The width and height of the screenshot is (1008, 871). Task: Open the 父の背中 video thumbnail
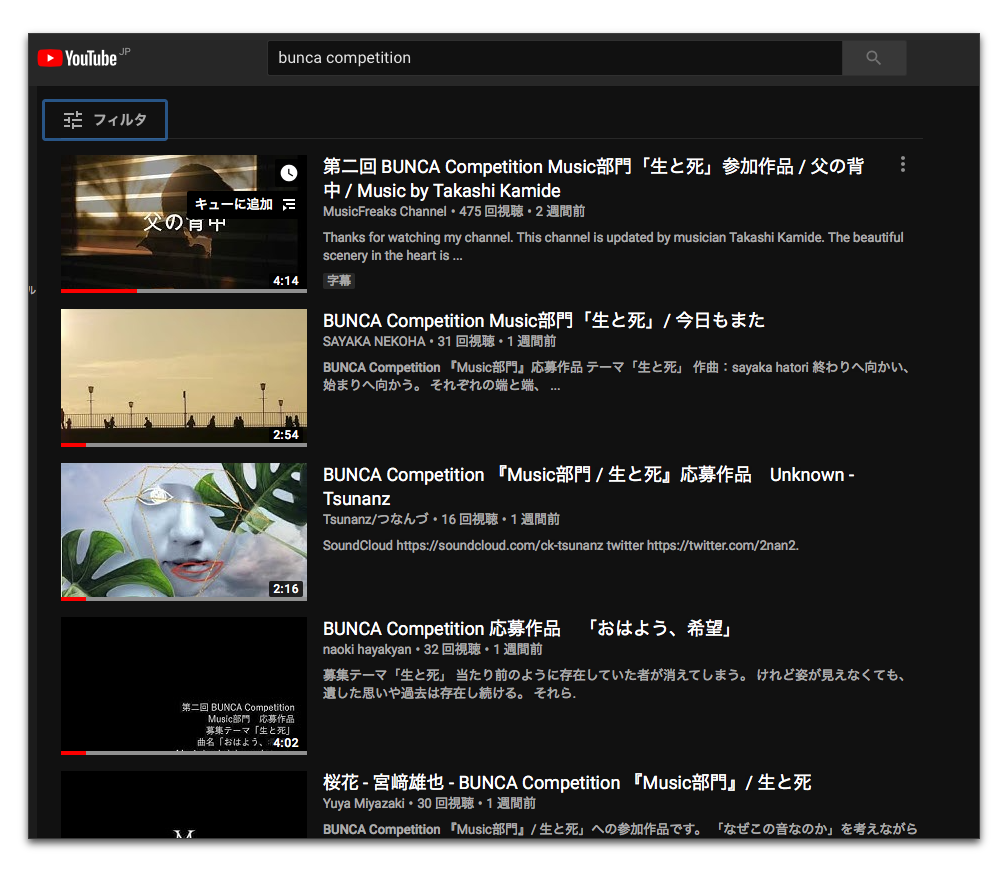[184, 224]
